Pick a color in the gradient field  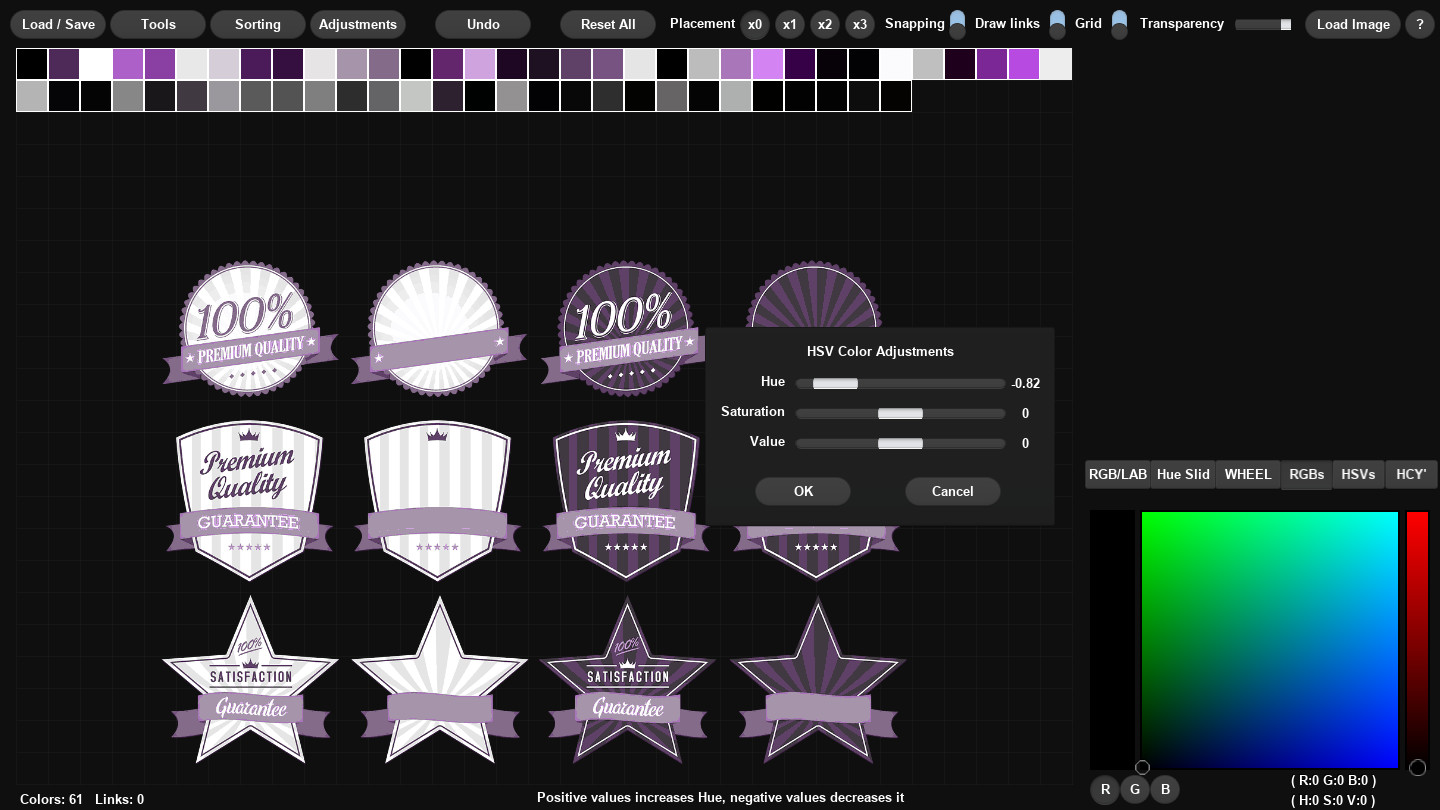click(1270, 640)
